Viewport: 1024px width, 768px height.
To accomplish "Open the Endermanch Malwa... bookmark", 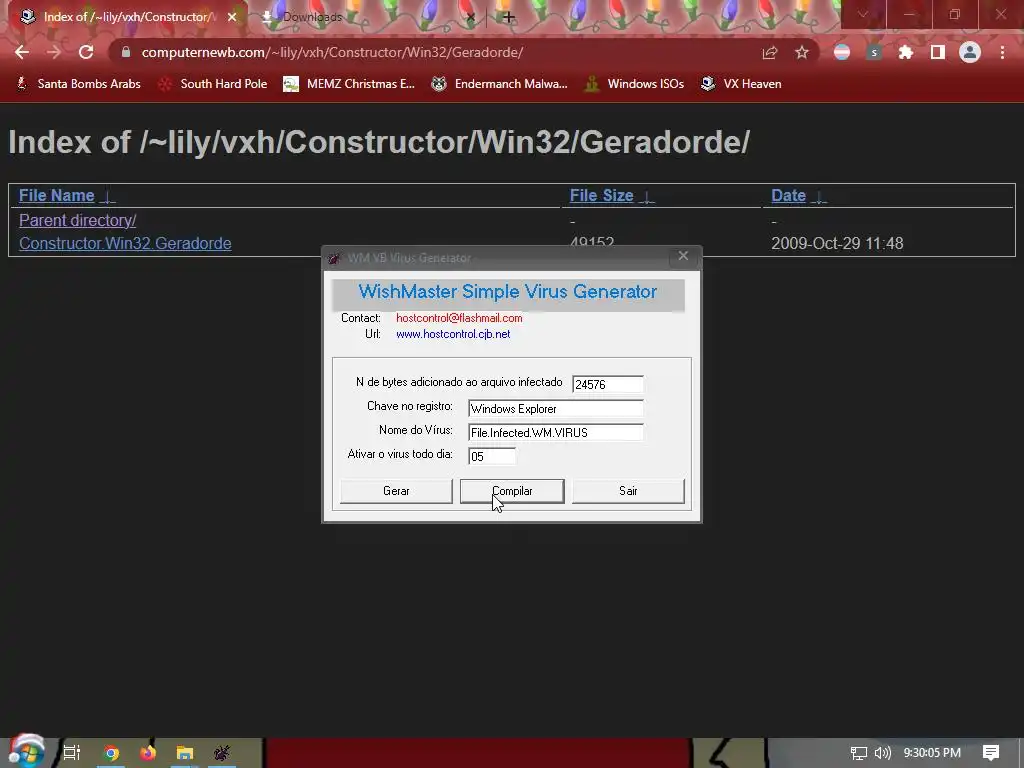I will pyautogui.click(x=500, y=84).
